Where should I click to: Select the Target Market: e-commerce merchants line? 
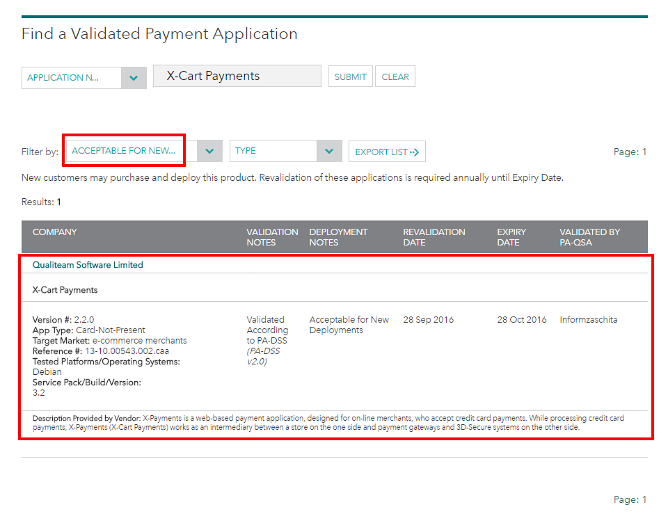tap(109, 341)
